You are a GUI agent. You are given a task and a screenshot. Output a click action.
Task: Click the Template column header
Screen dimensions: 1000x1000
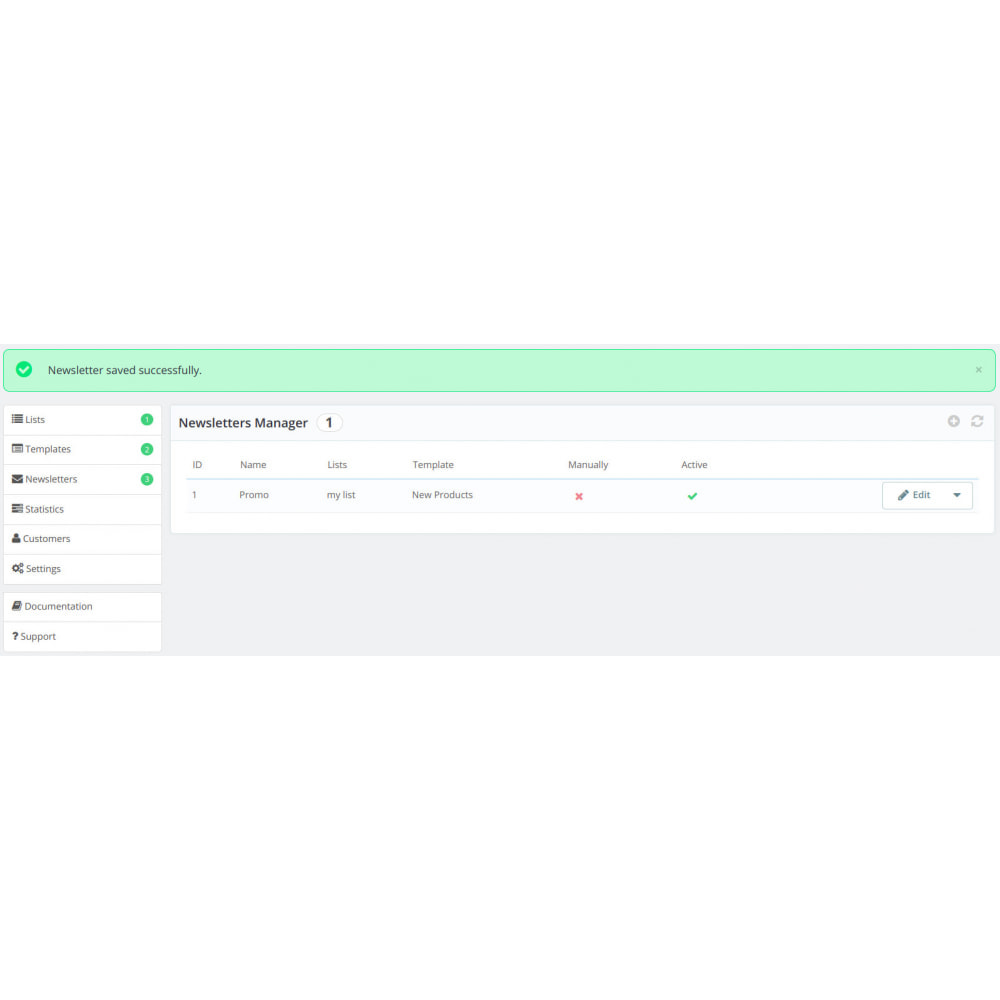tap(433, 465)
